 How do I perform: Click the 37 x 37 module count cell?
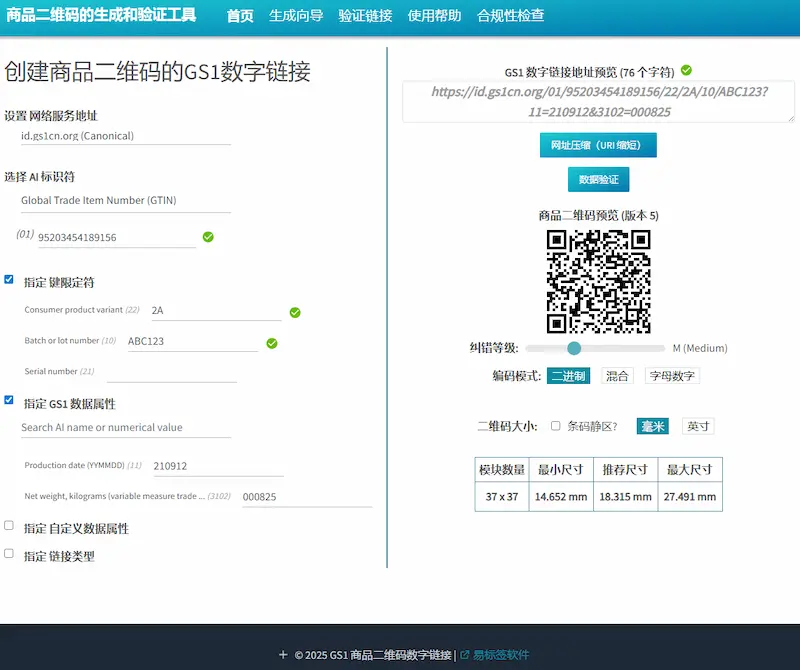tap(502, 497)
